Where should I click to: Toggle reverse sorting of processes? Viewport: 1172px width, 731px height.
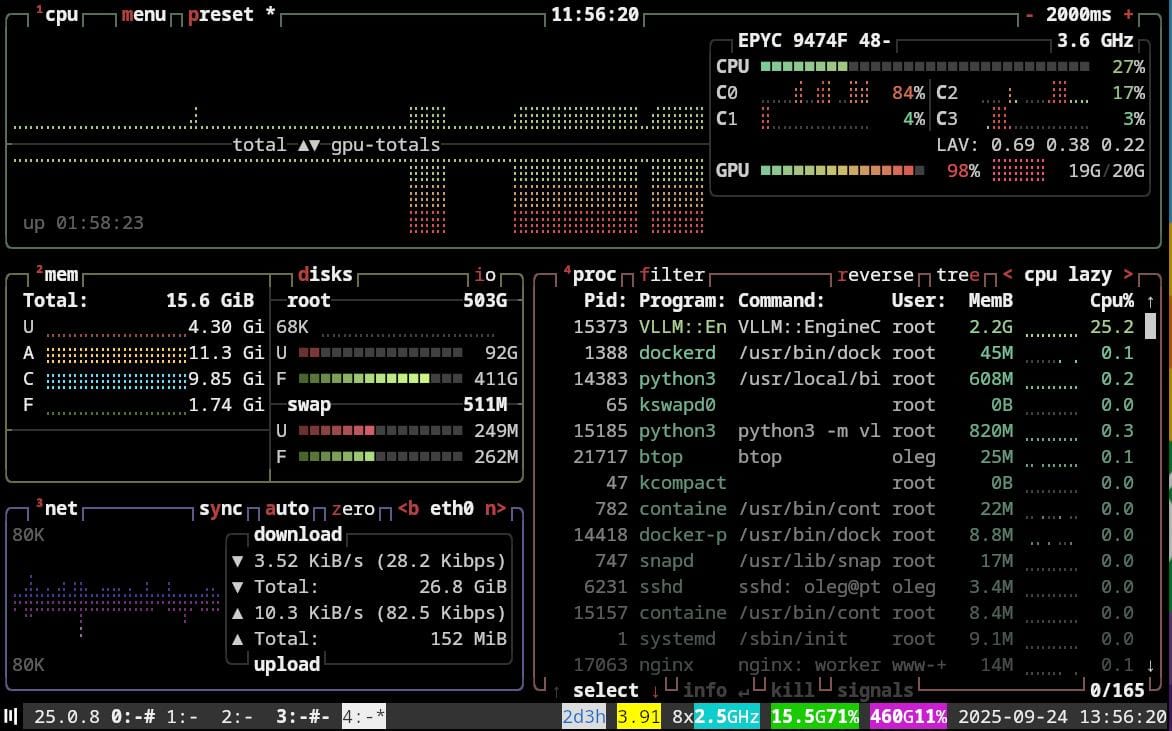tap(875, 275)
